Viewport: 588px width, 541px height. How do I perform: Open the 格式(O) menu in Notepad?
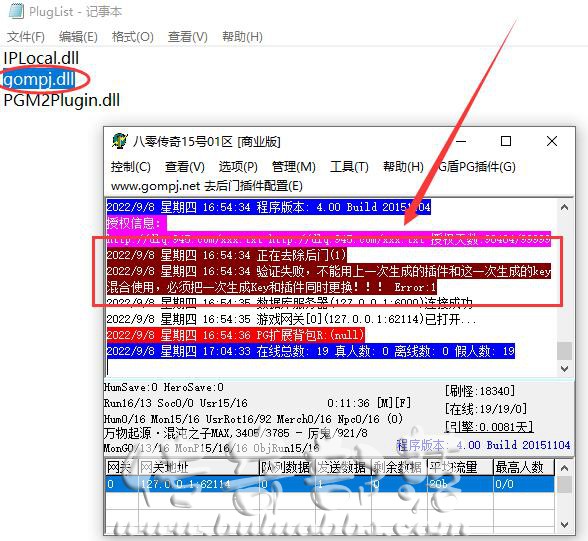(x=132, y=37)
